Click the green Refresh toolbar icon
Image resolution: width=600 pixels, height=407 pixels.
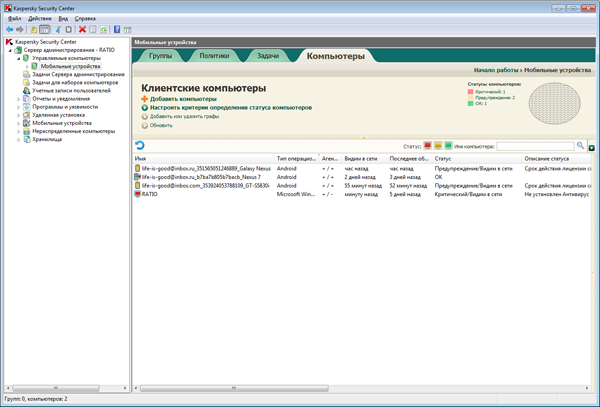pos(103,29)
